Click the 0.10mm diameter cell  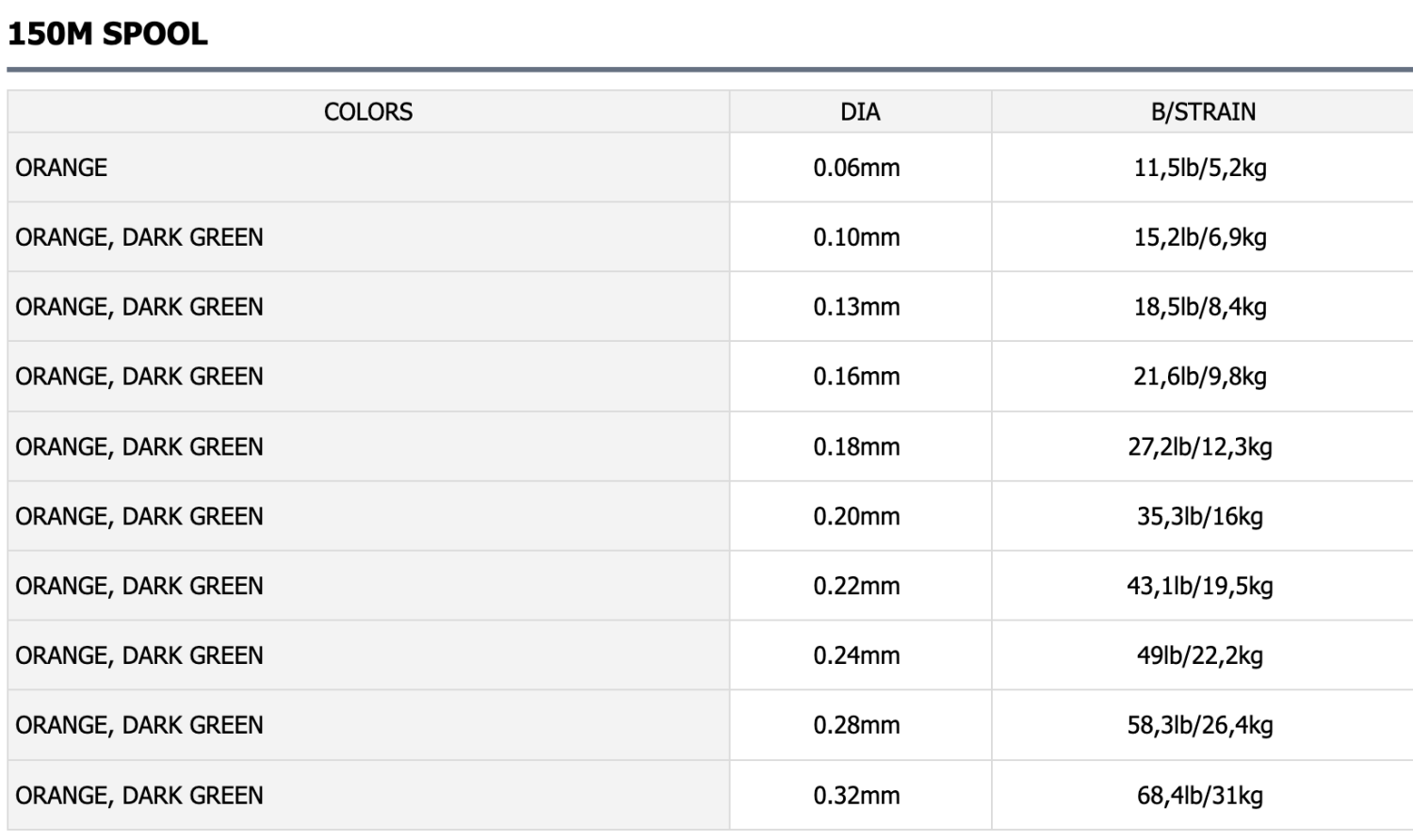(856, 237)
